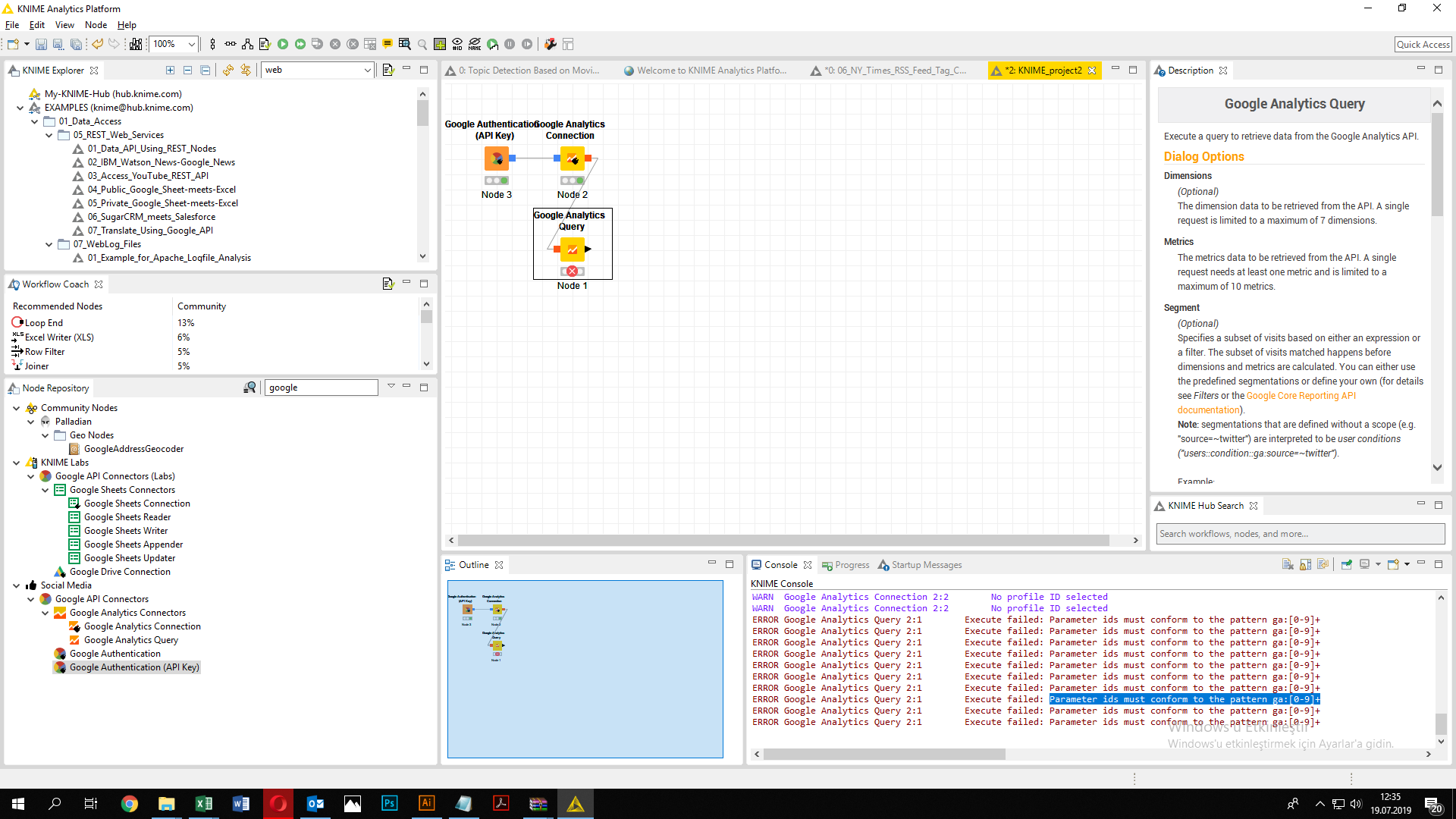Refresh the KNIME Explorer view
1456x819 pixels.
pos(228,70)
